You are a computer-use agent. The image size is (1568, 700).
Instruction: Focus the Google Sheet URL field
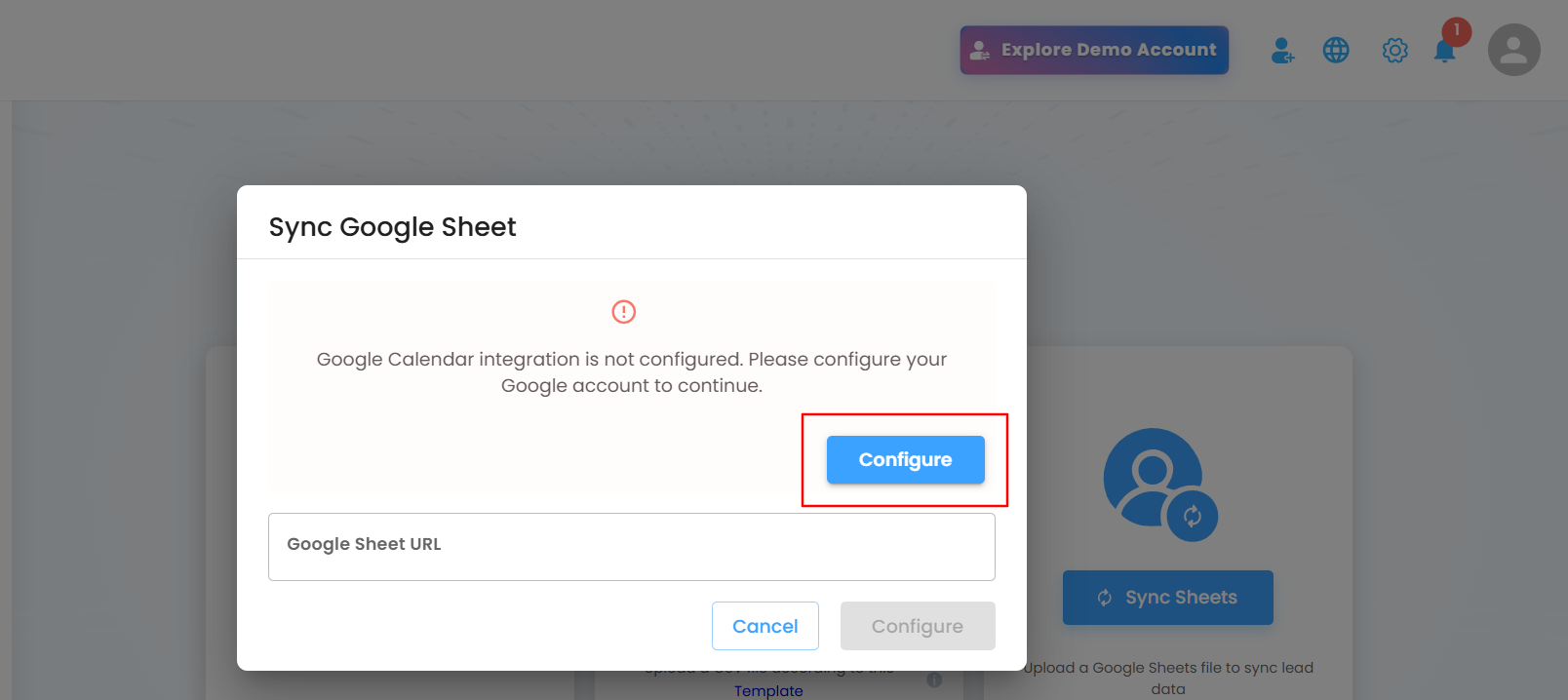632,547
